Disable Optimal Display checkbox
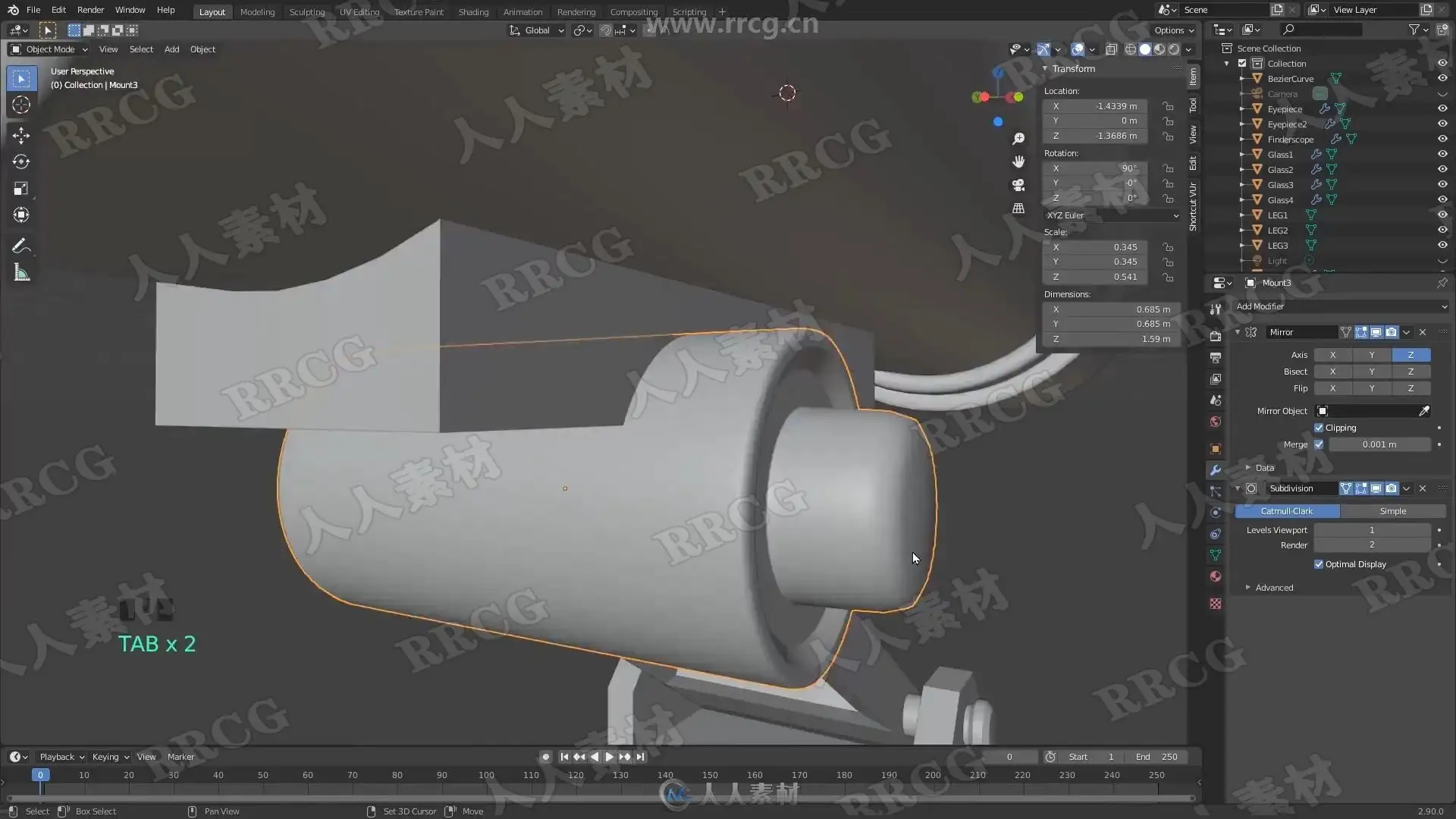This screenshot has height=819, width=1456. 1319,564
